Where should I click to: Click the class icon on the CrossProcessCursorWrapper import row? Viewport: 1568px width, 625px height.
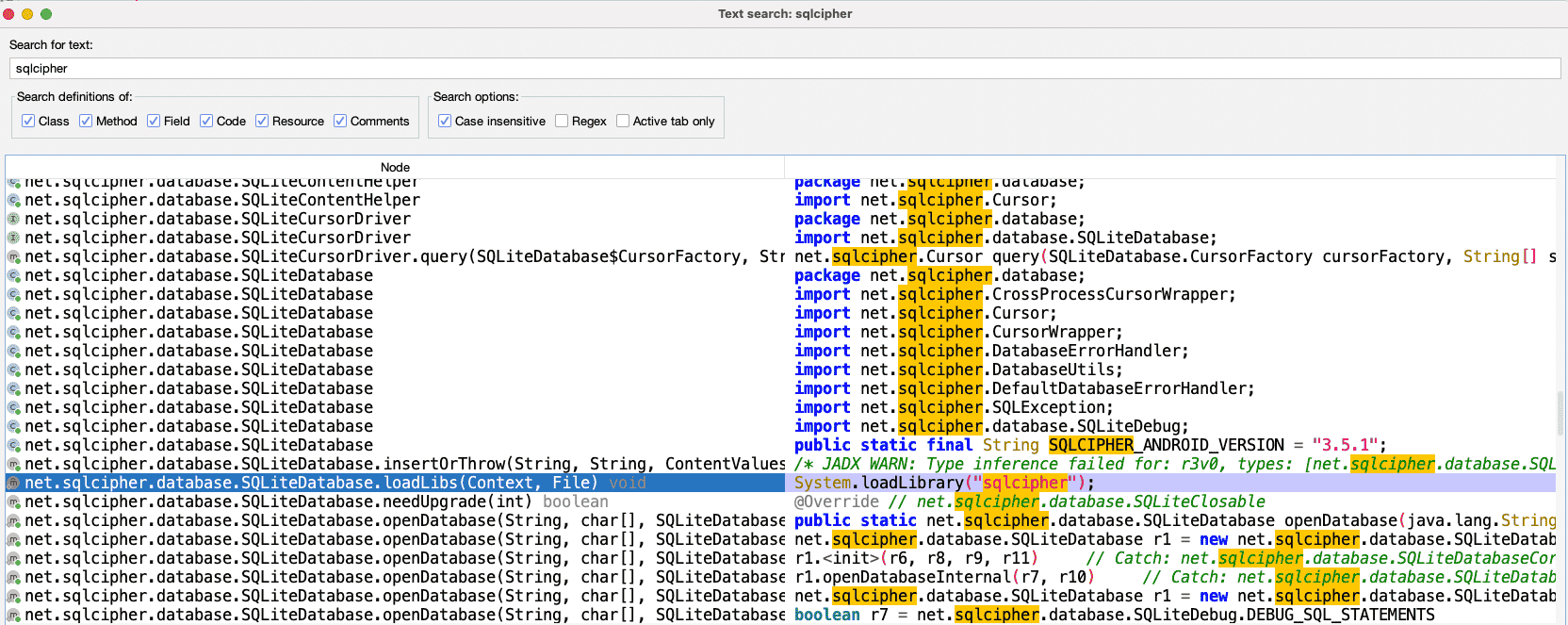coord(13,294)
